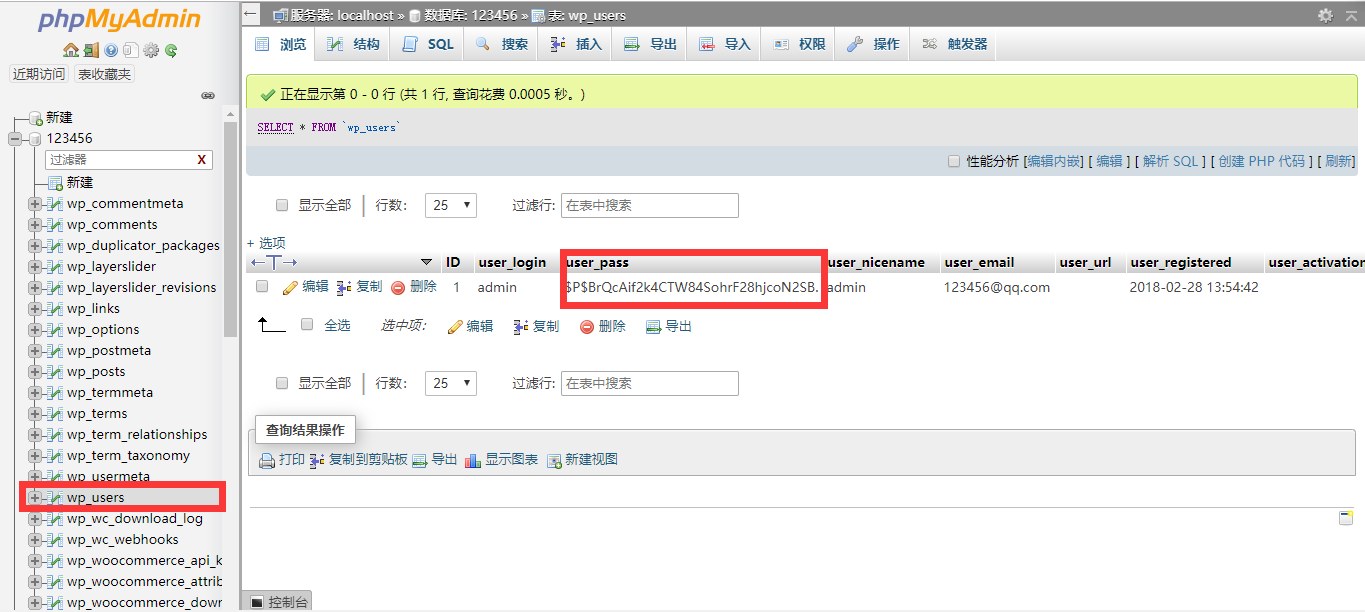The image size is (1365, 612).
Task: Open the navigation settings gear icon
Action: (x=151, y=50)
